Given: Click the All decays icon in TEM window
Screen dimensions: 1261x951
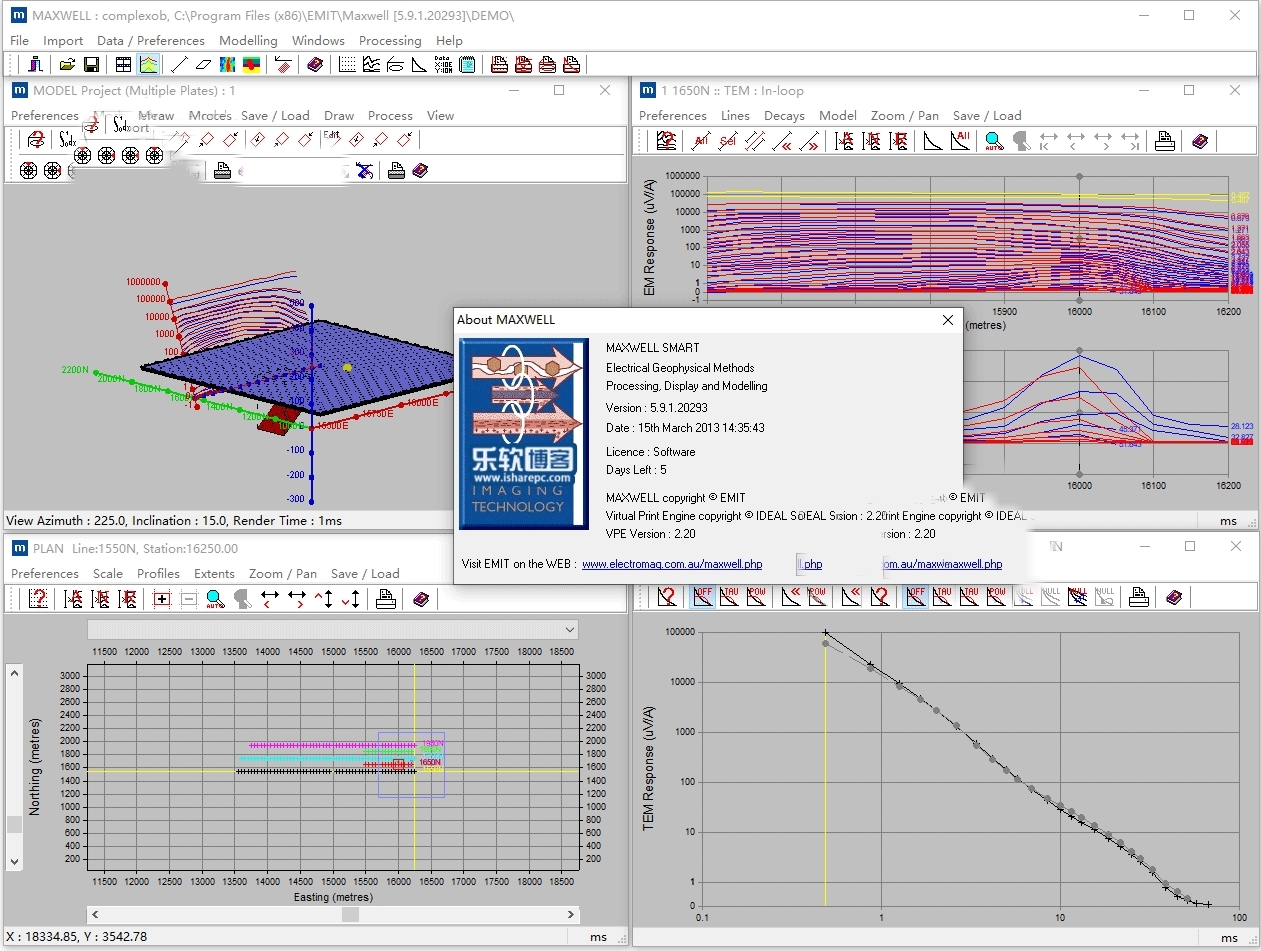Looking at the screenshot, I should 960,141.
